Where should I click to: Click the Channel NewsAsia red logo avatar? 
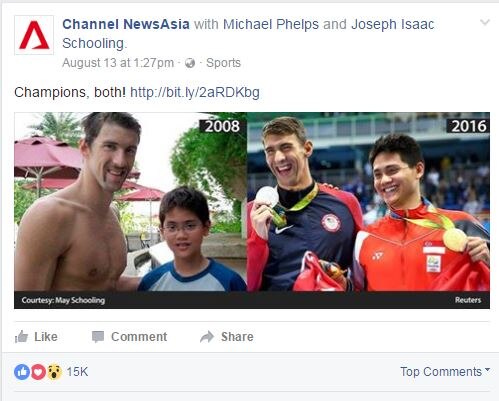[34, 35]
